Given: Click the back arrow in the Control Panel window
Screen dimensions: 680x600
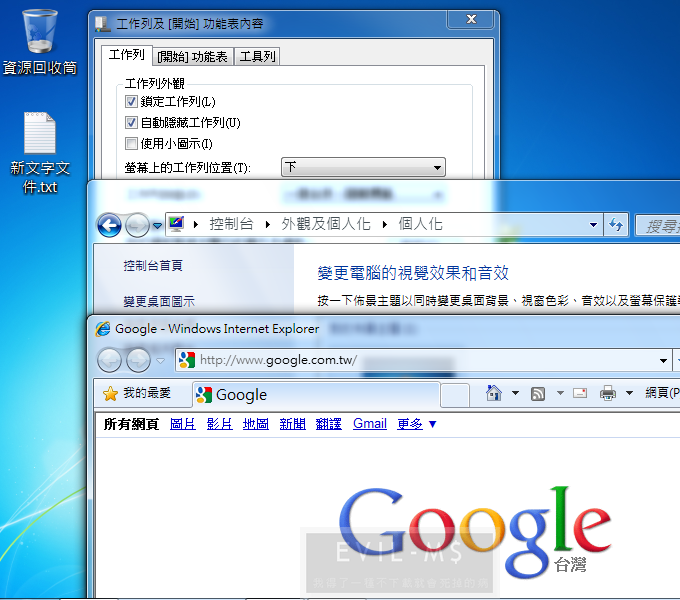Looking at the screenshot, I should (x=109, y=225).
